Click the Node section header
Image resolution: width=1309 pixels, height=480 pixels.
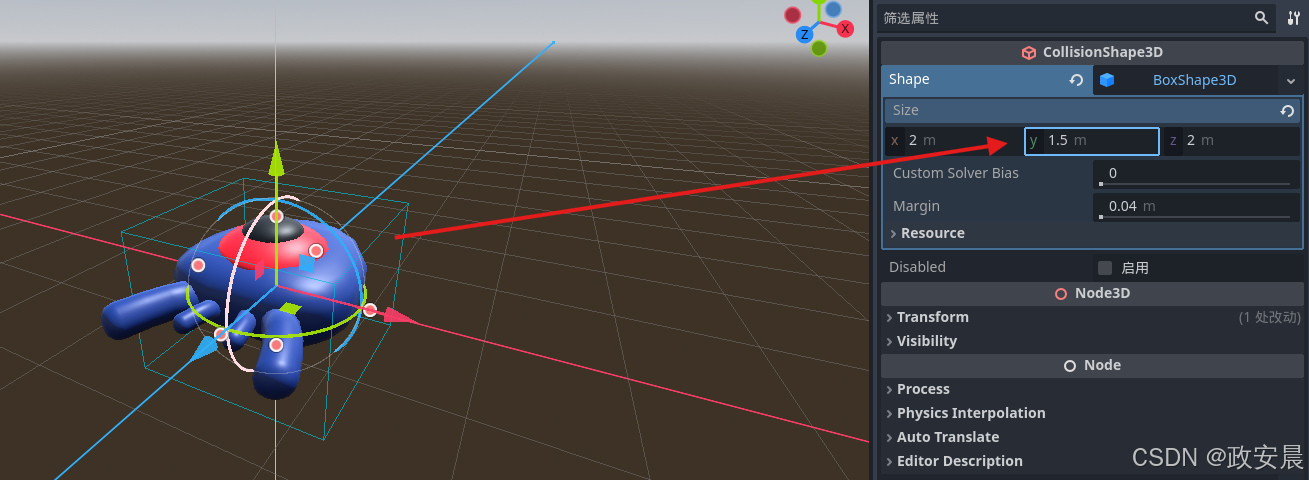1091,366
